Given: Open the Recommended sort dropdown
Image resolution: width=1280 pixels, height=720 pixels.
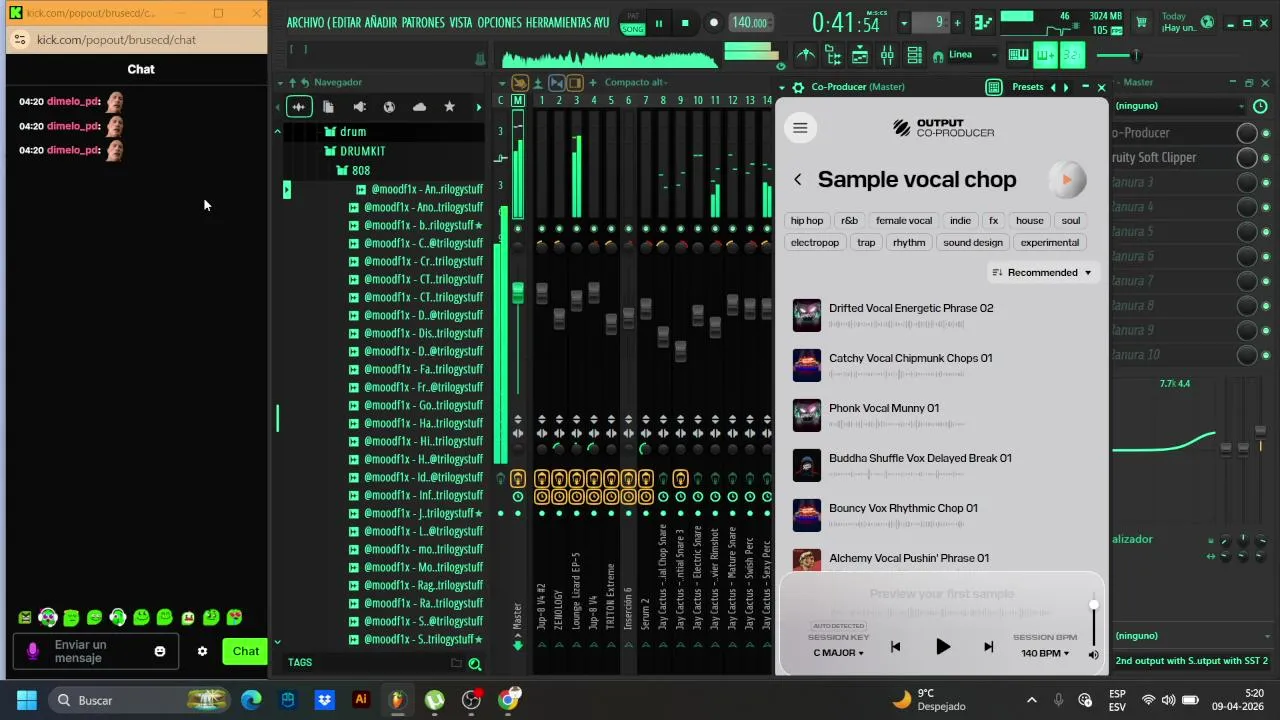Looking at the screenshot, I should pos(1041,272).
